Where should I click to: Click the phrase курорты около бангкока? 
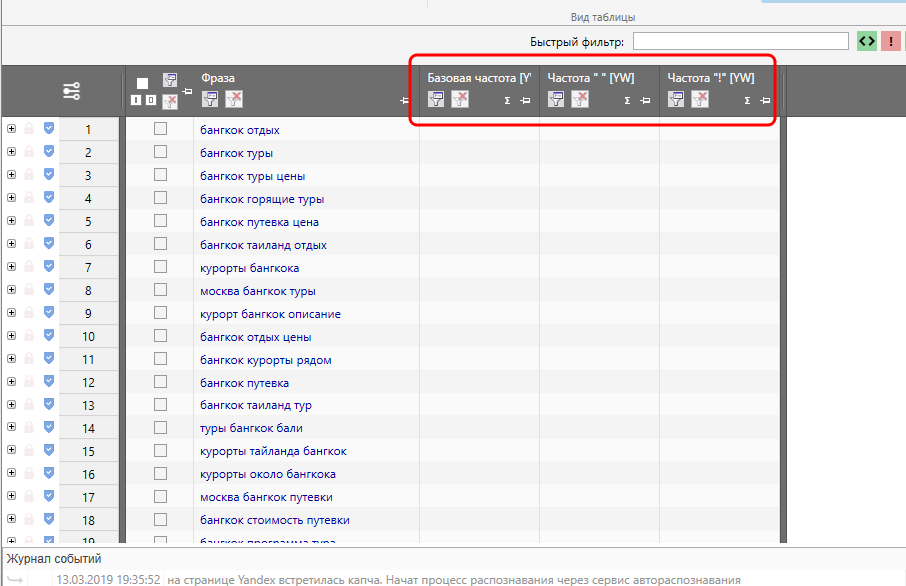pyautogui.click(x=267, y=474)
